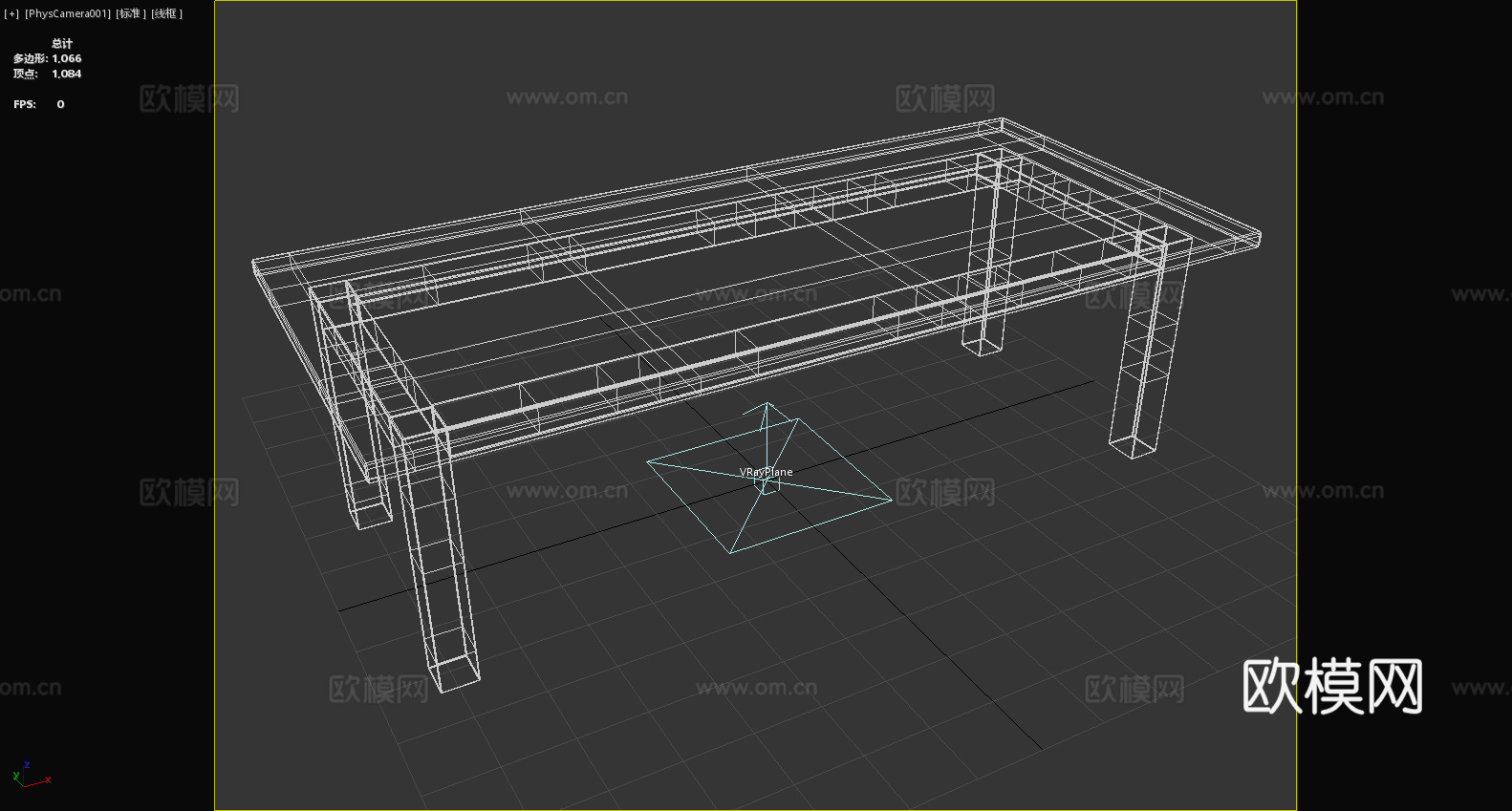Open the 线框 display mode menu
The height and width of the screenshot is (811, 1512).
tap(167, 13)
